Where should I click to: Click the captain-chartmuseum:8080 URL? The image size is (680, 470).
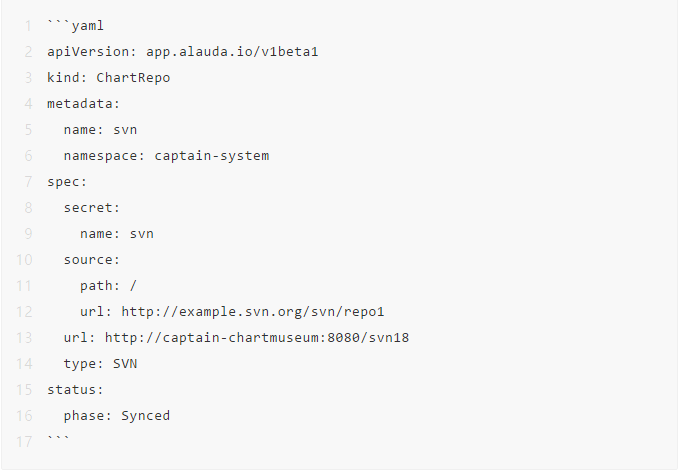tap(257, 337)
